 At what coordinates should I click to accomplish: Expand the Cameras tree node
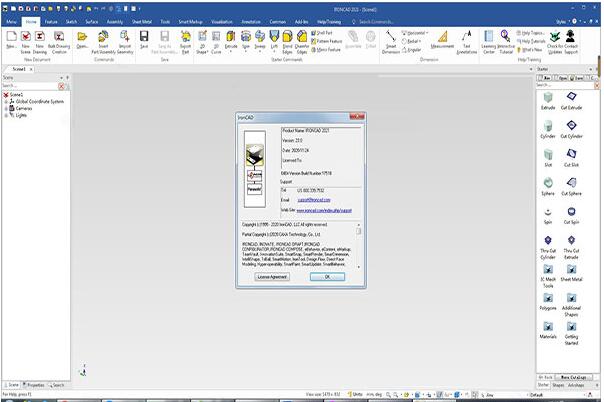pyautogui.click(x=6, y=109)
